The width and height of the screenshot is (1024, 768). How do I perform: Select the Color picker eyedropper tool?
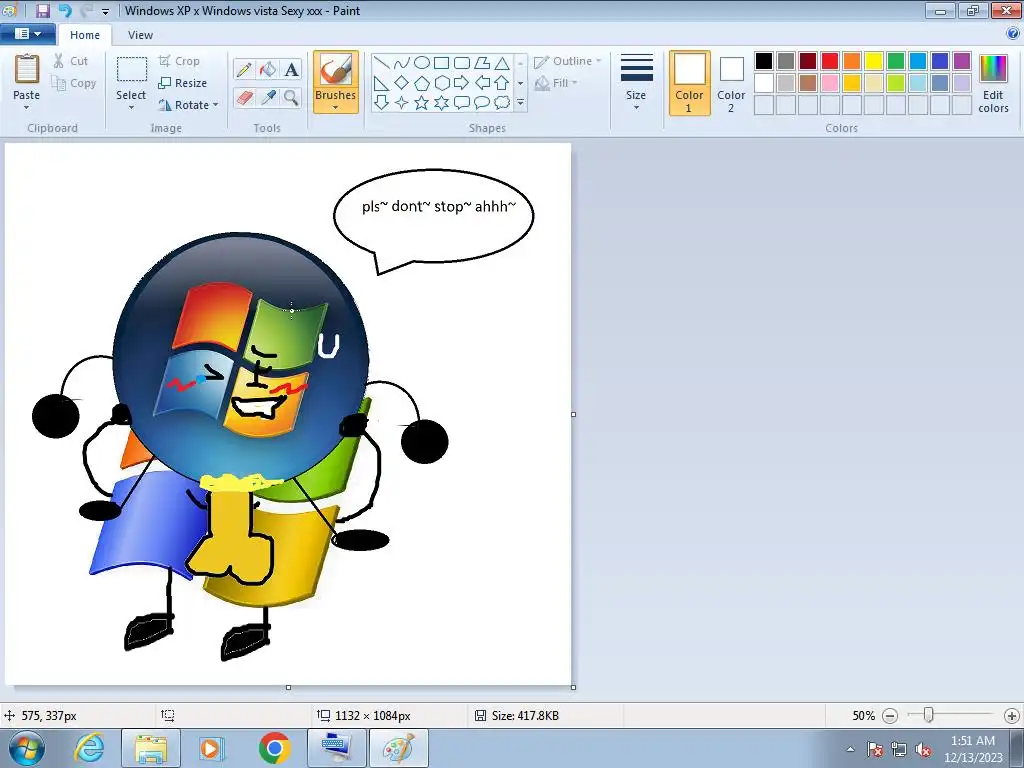(268, 98)
